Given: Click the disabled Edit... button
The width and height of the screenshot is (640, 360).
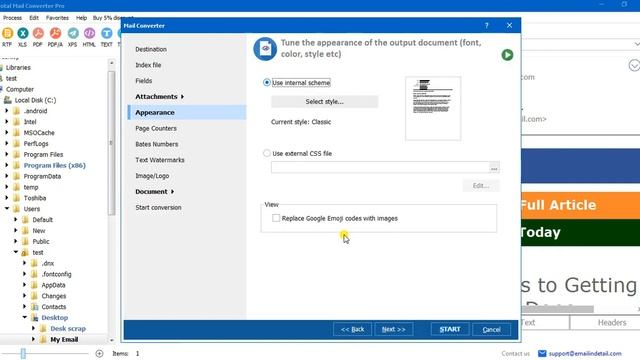Looking at the screenshot, I should [x=481, y=186].
